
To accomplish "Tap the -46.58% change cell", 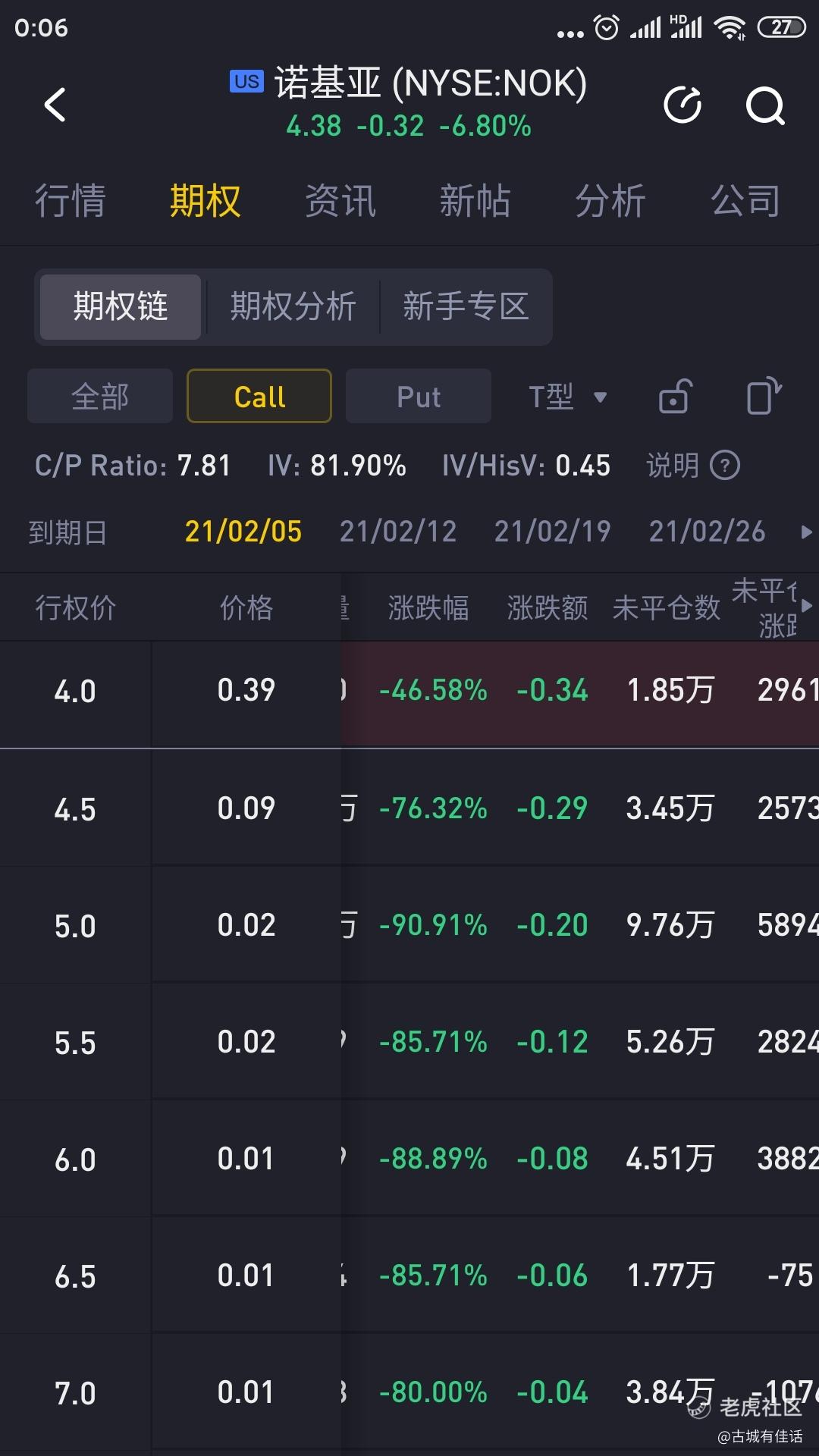I will tap(433, 690).
